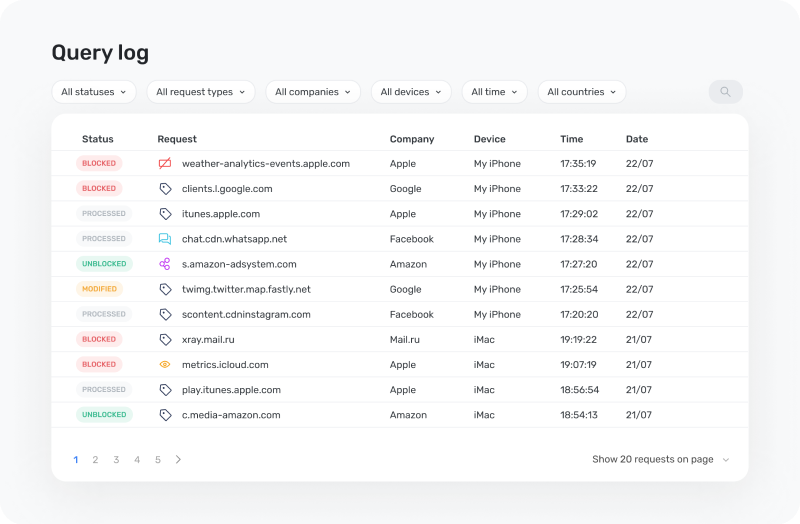
Task: Click the next page arrow in pagination
Action: tap(178, 460)
